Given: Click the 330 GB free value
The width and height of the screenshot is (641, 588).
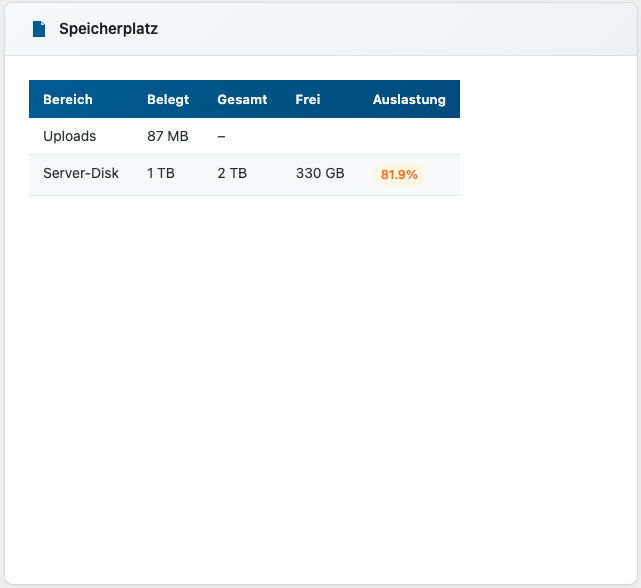Looking at the screenshot, I should (x=320, y=174).
